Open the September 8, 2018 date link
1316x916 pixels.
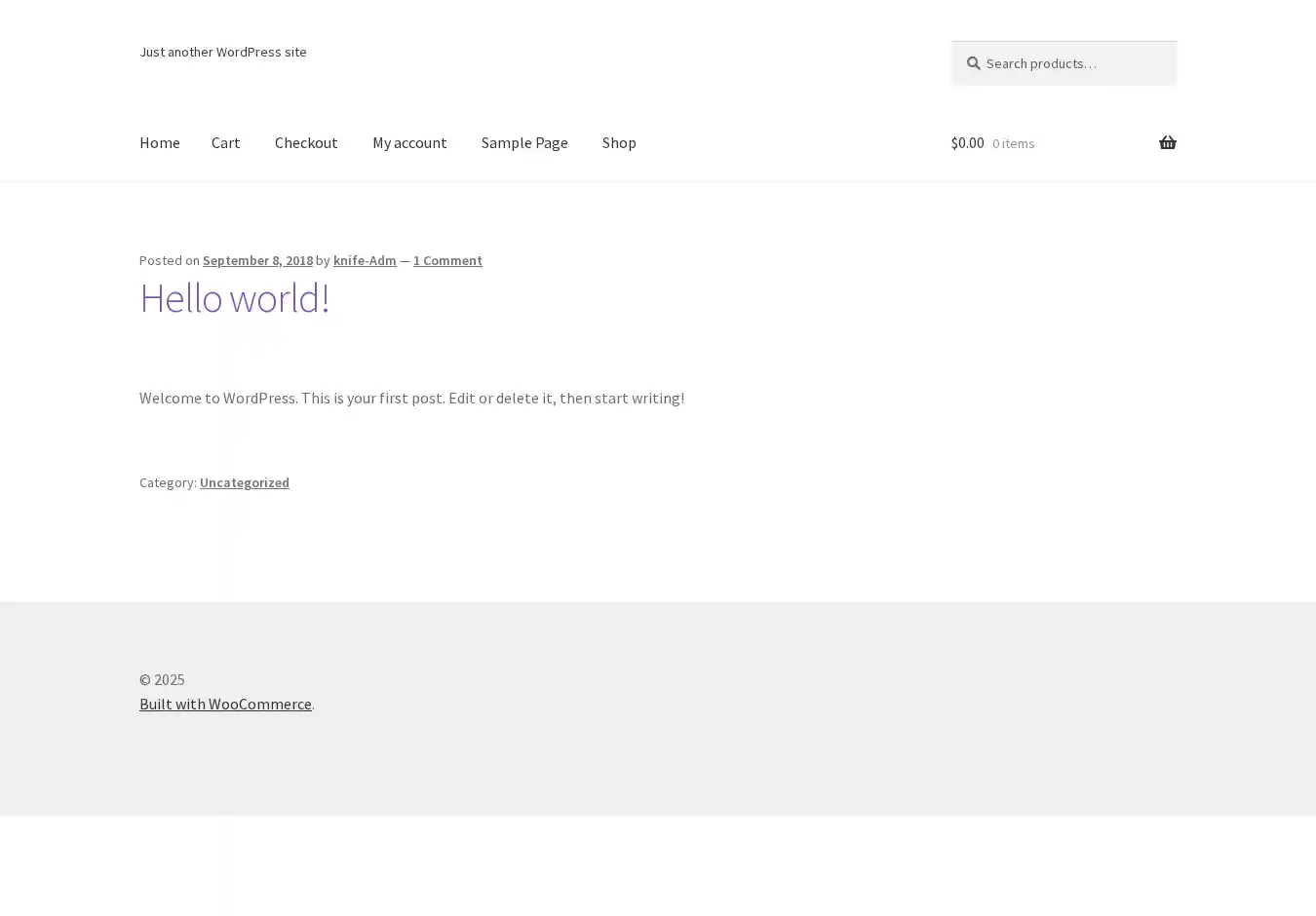click(257, 260)
